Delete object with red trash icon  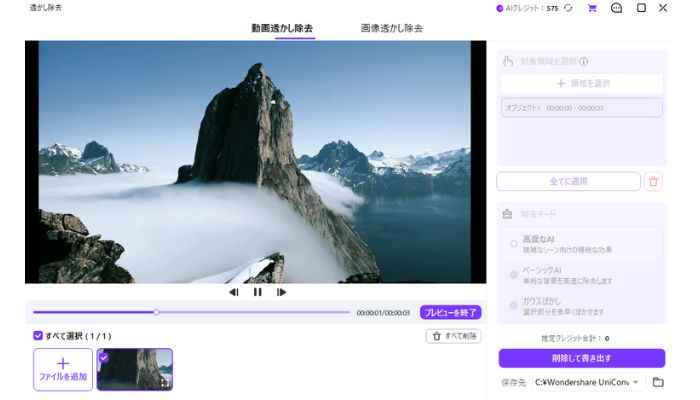653,181
